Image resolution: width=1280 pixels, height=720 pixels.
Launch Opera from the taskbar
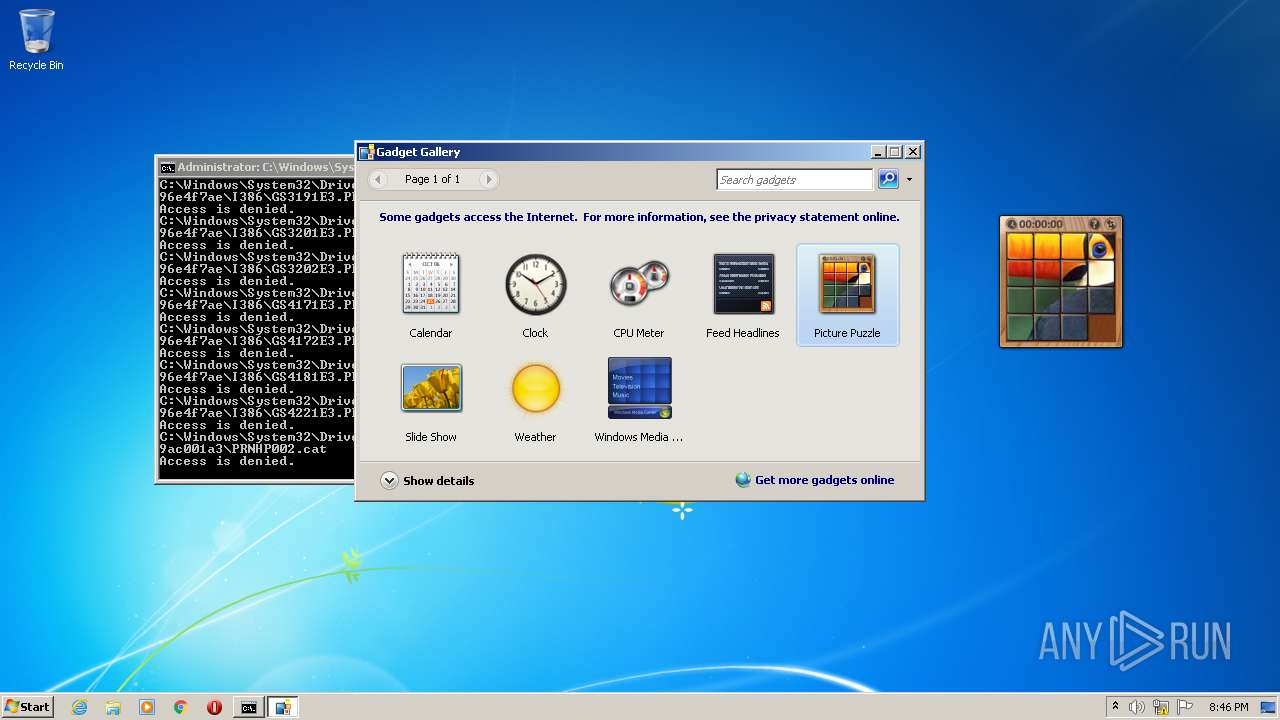214,707
